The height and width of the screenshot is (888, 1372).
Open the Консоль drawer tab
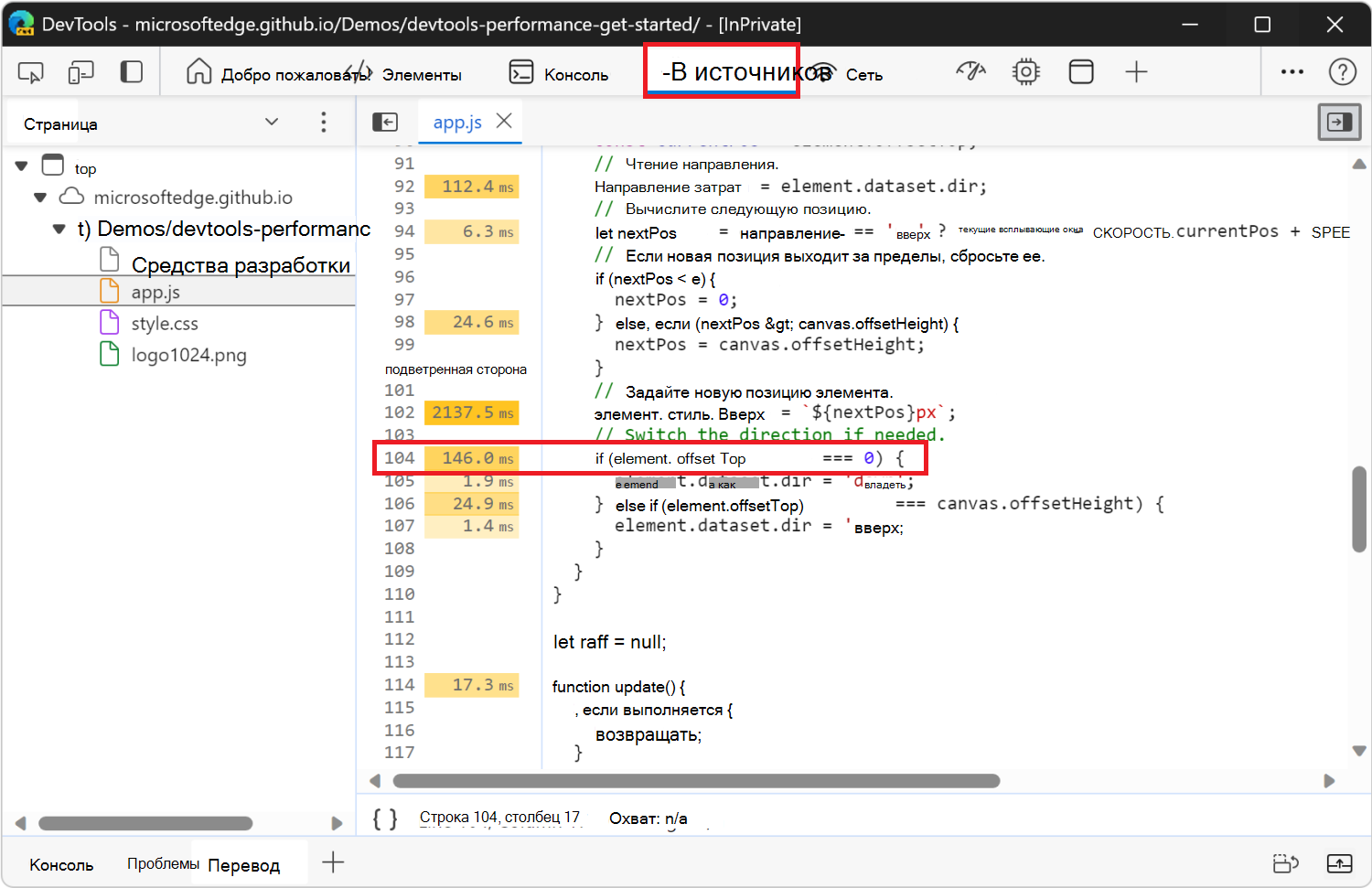coord(61,865)
